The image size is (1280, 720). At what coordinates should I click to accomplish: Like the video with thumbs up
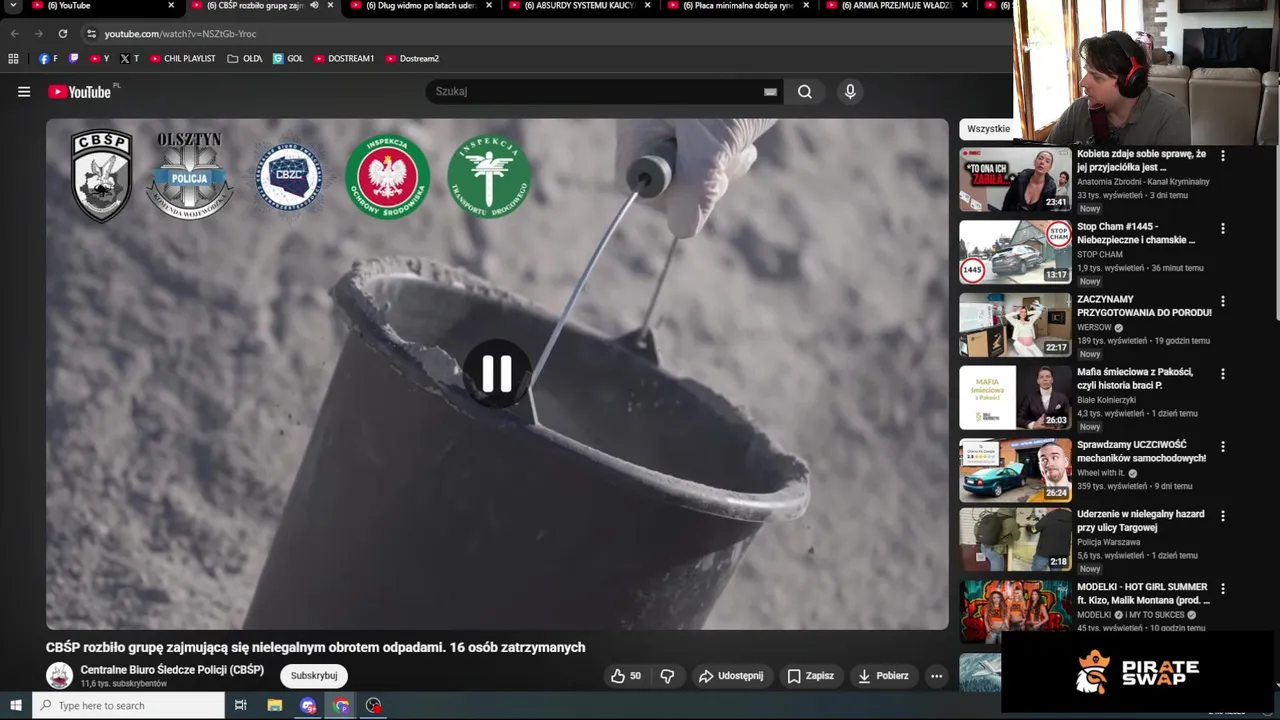(x=626, y=676)
